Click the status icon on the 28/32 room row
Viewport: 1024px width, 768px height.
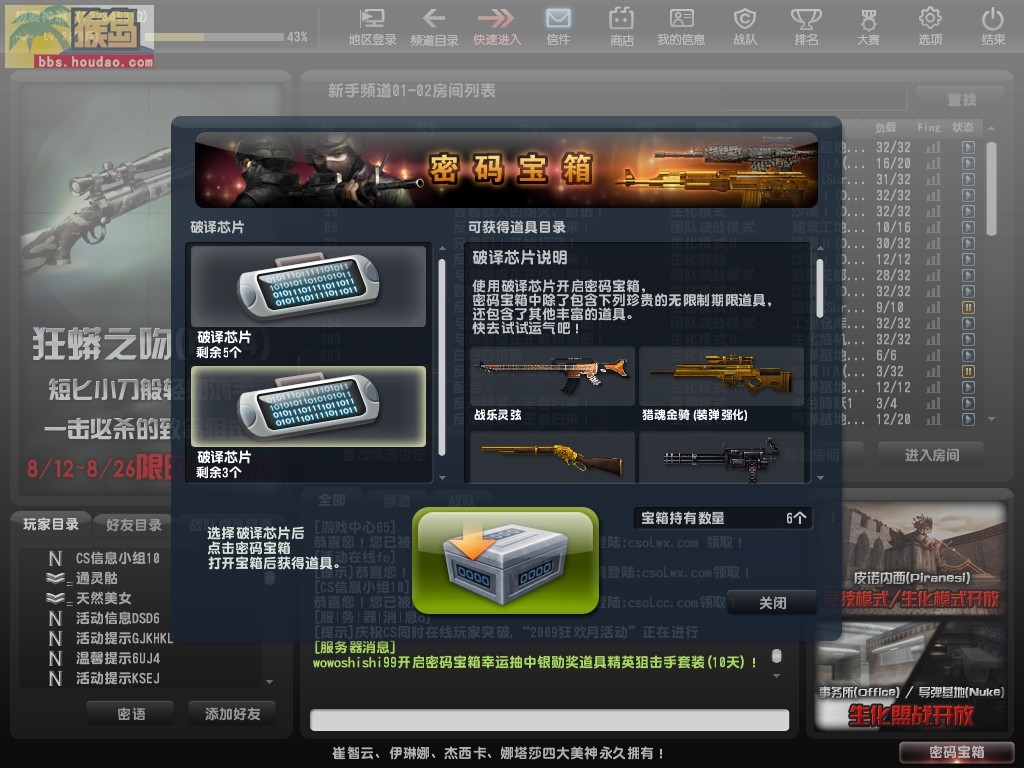pos(968,275)
